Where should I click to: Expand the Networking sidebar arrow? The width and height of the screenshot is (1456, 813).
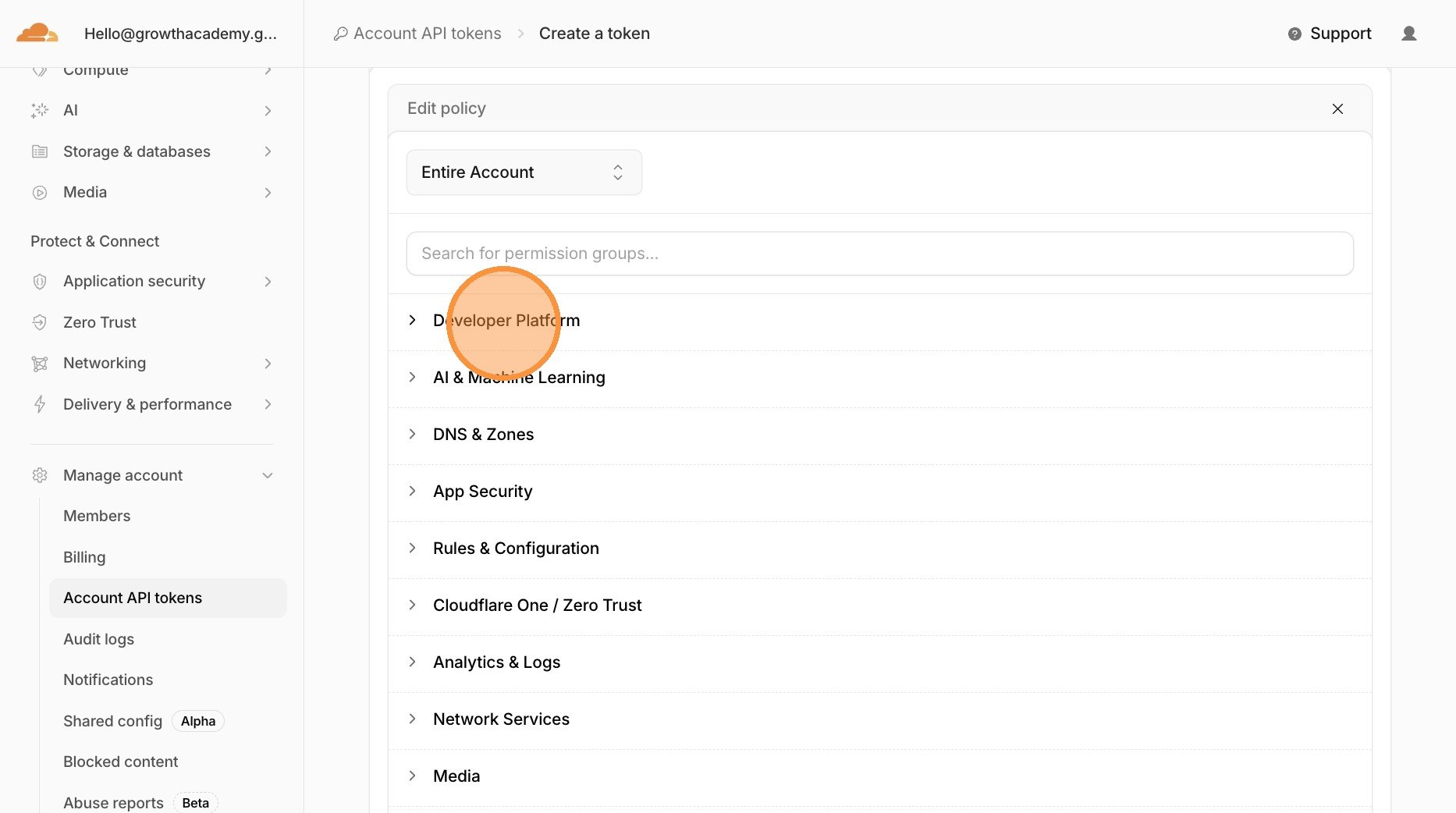(x=268, y=364)
